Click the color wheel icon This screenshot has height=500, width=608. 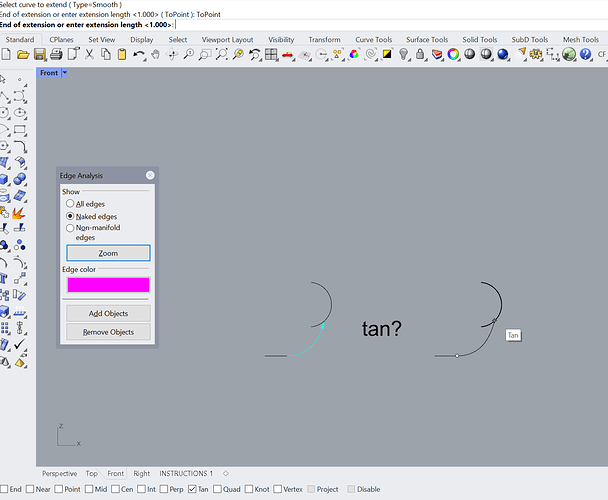pos(453,54)
